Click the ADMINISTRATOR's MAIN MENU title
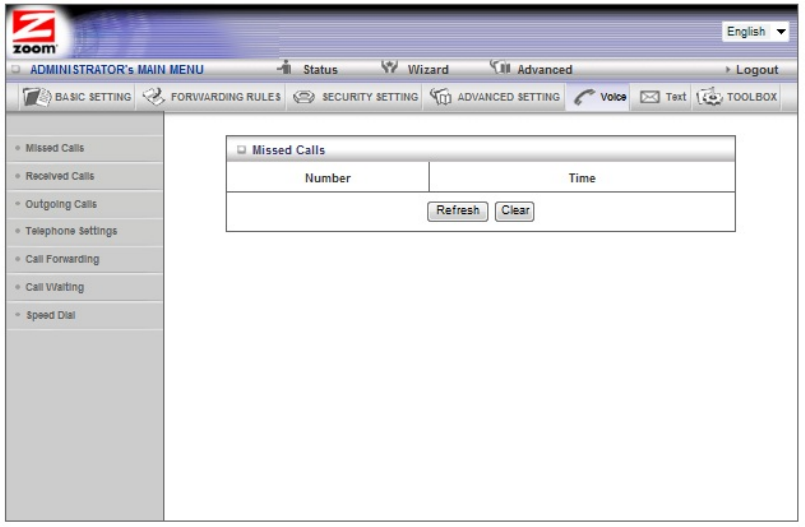Screen dimensions: 805x527 (x=117, y=69)
